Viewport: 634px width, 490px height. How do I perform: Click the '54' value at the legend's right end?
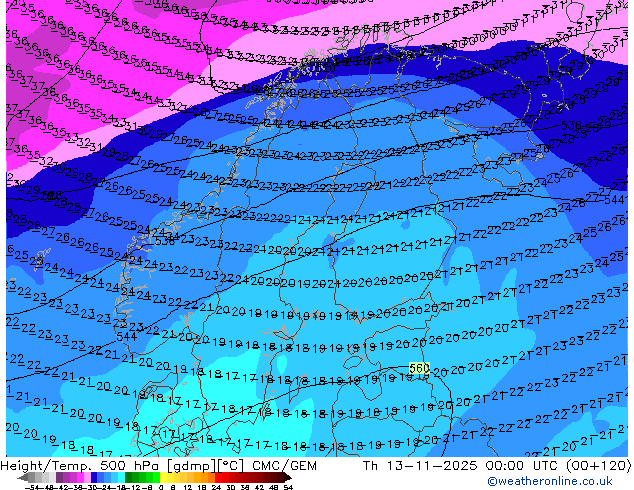[x=288, y=487]
